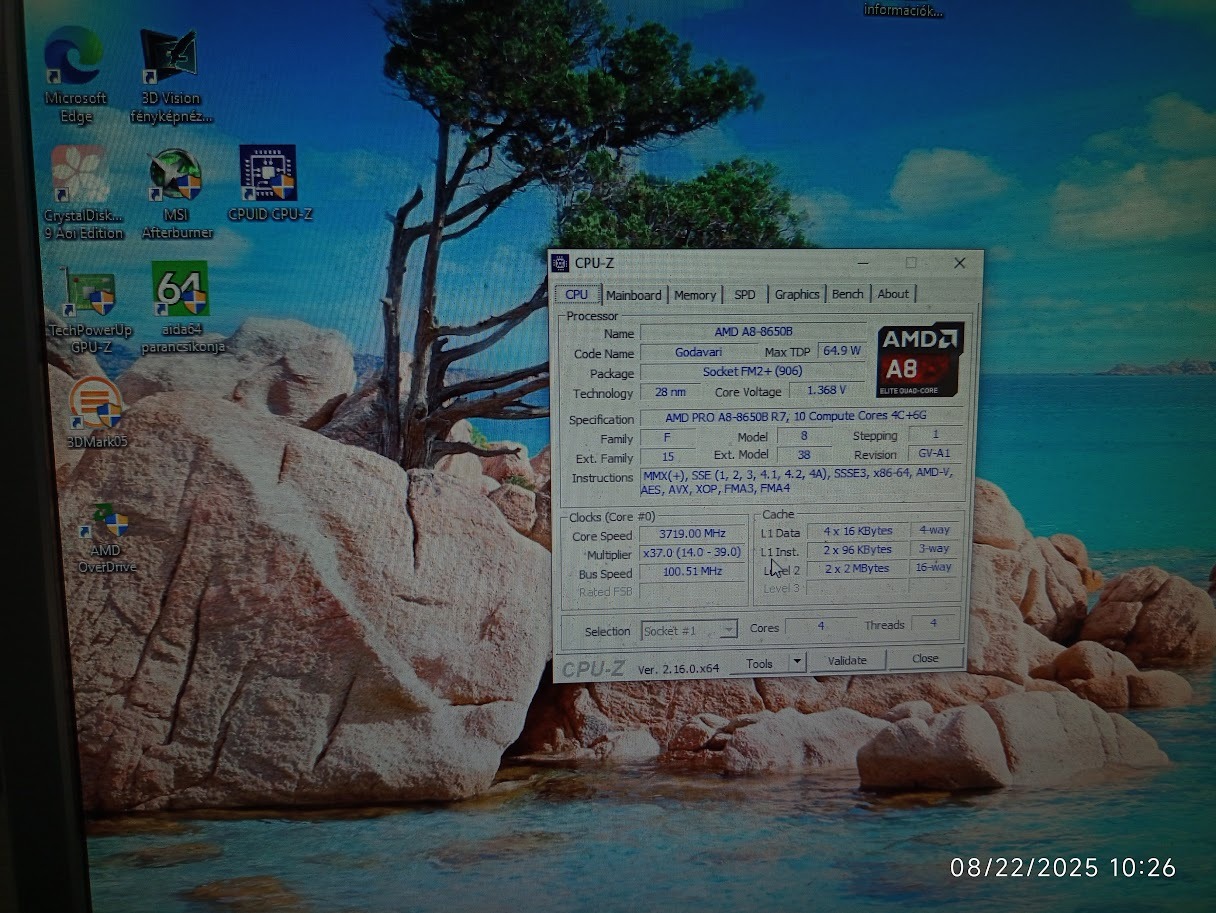Click the Max TDP value 64.9 W

(842, 351)
